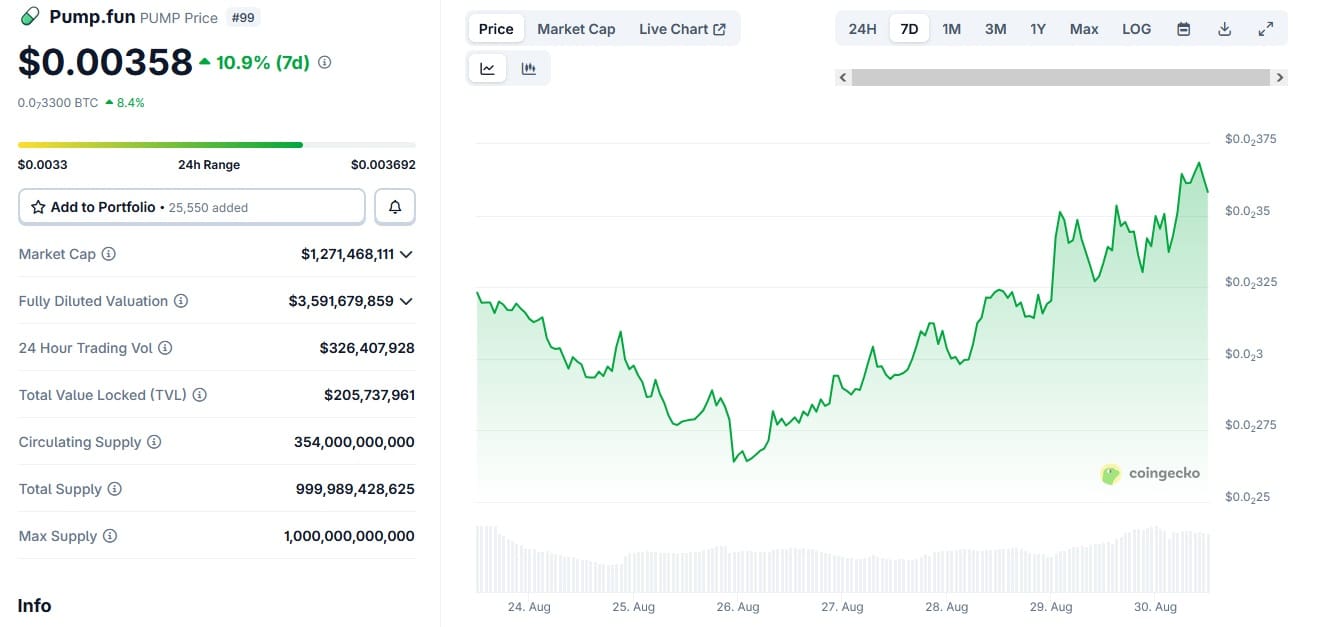Show Market Cap info tooltip icon
This screenshot has width=1327, height=627.
(x=109, y=254)
